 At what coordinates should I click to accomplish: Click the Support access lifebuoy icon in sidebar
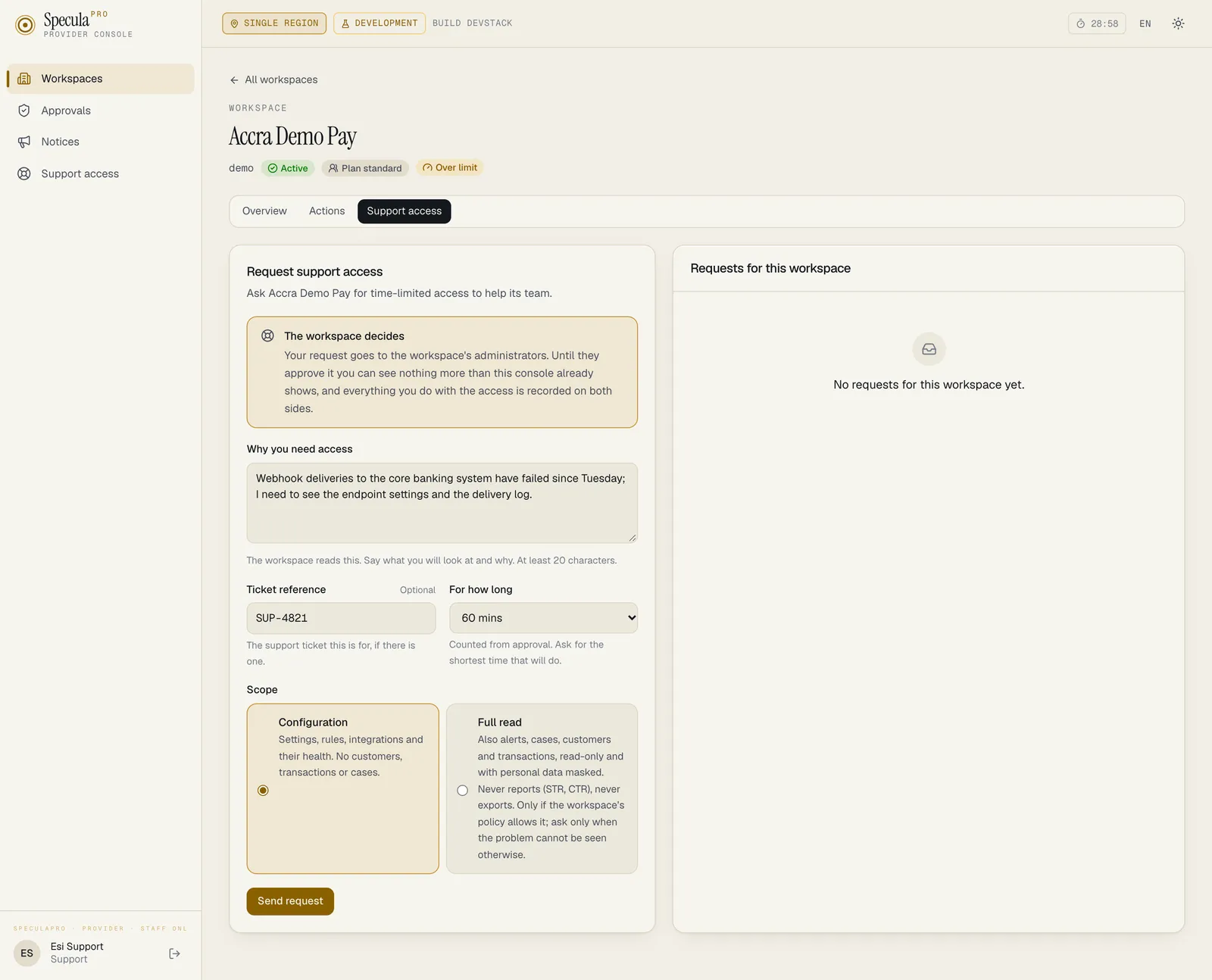point(24,173)
